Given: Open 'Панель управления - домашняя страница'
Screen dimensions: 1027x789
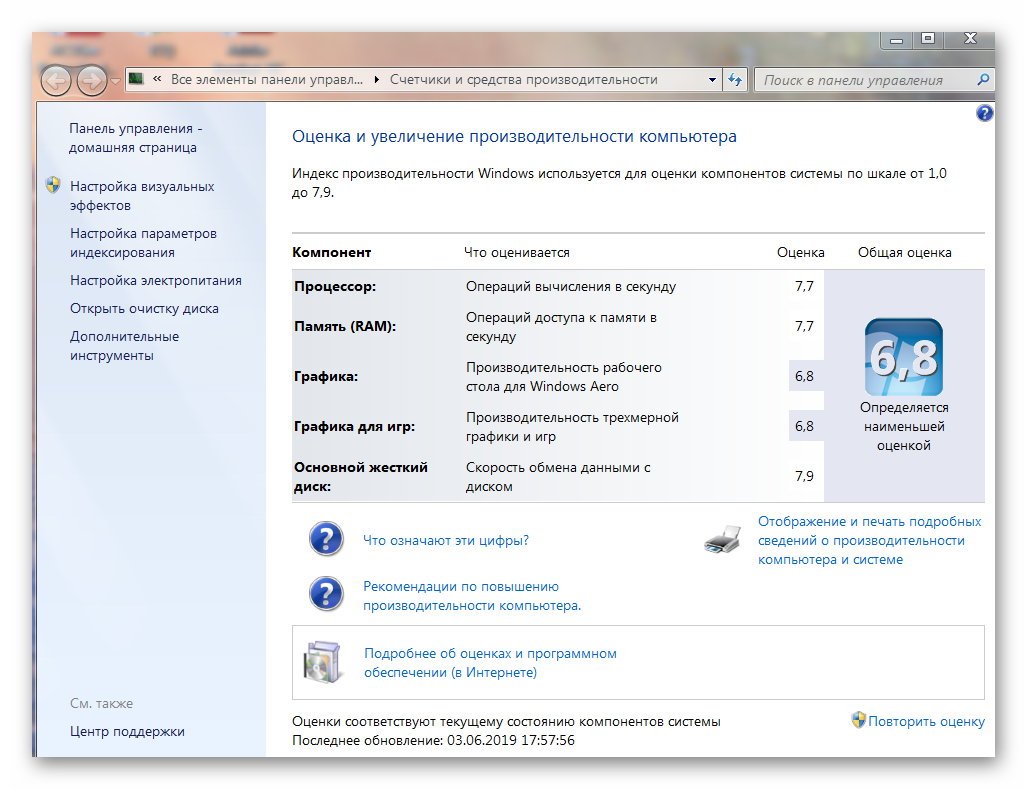Looking at the screenshot, I should click(135, 138).
